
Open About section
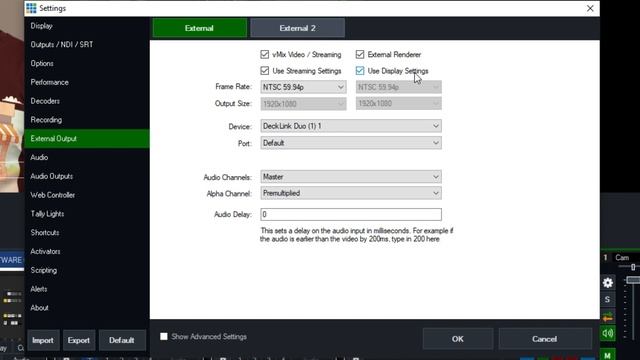87,307
